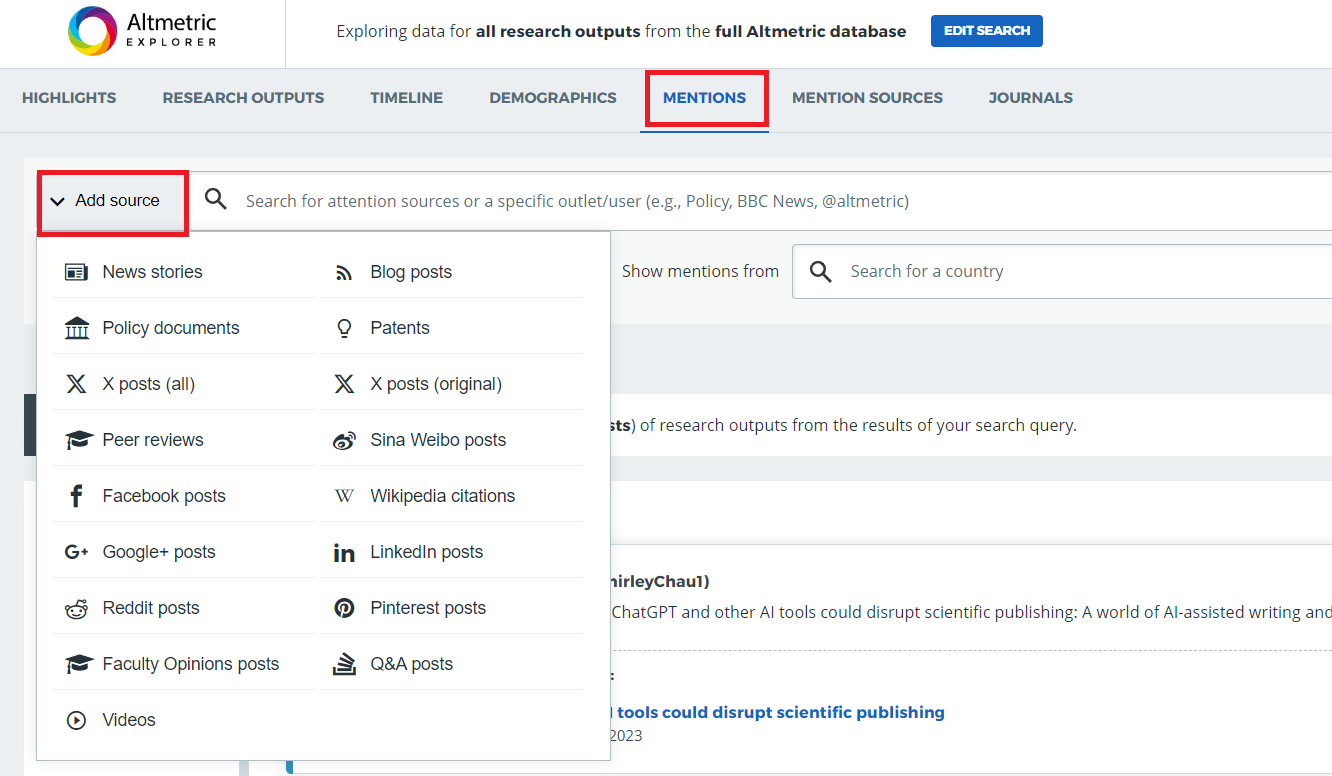
Task: Open the Mention Sources tab
Action: pos(867,98)
